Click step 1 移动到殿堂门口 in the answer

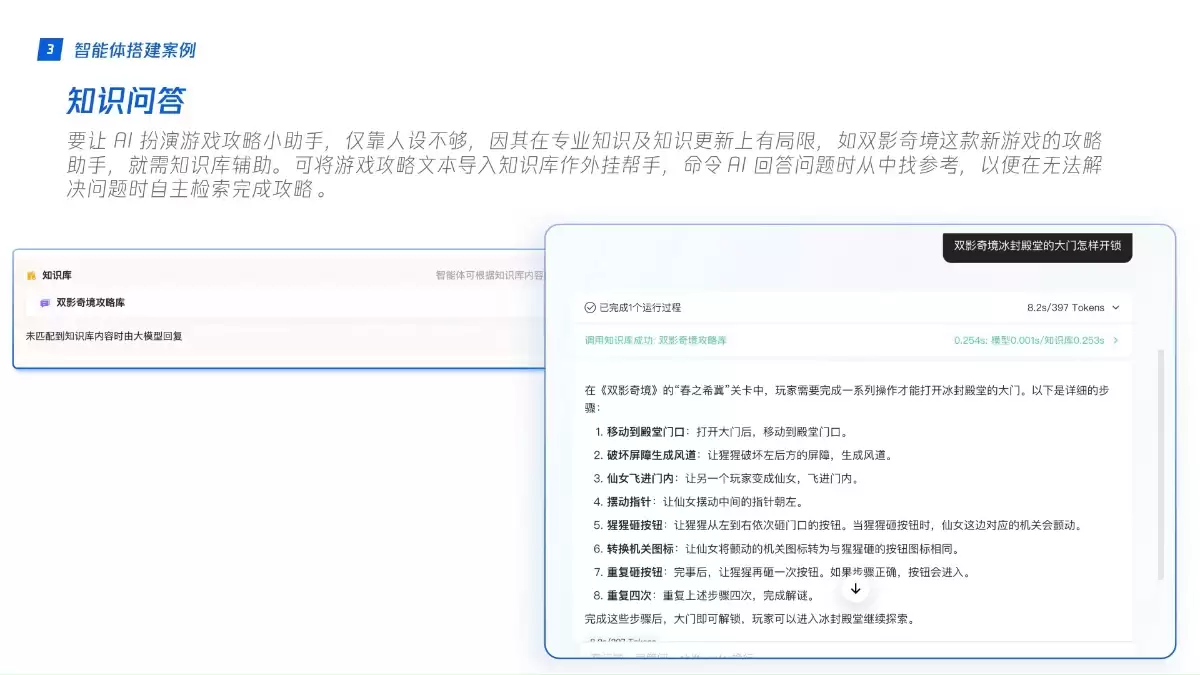click(720, 432)
